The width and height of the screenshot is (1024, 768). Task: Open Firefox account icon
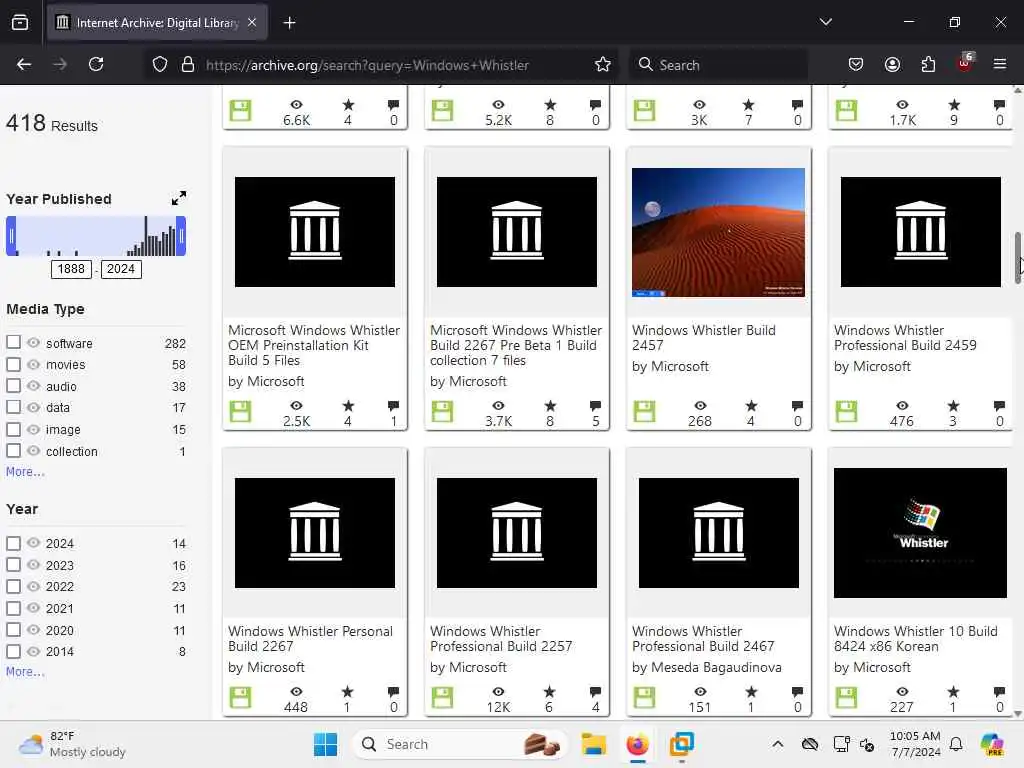pos(892,64)
